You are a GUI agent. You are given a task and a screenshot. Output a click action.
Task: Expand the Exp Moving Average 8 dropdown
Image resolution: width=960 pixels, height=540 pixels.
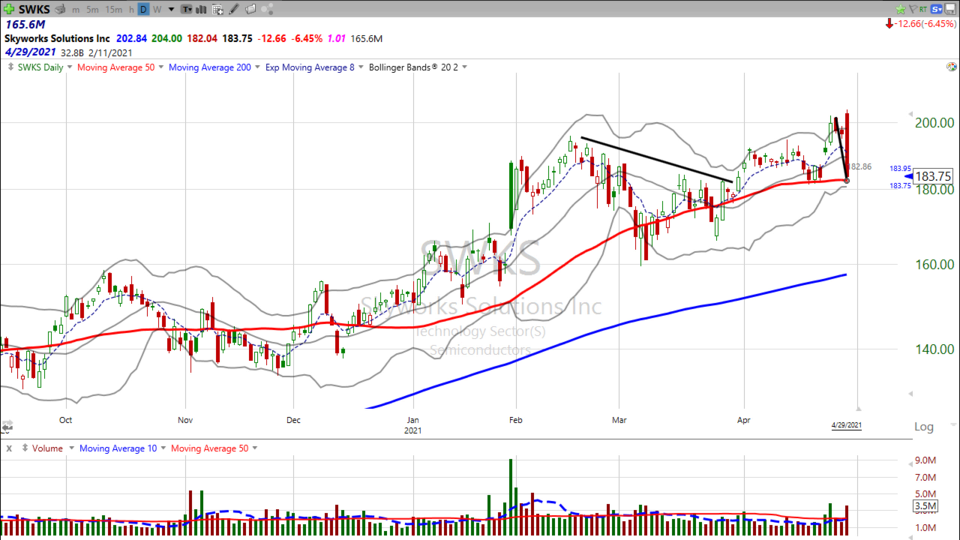coord(359,67)
